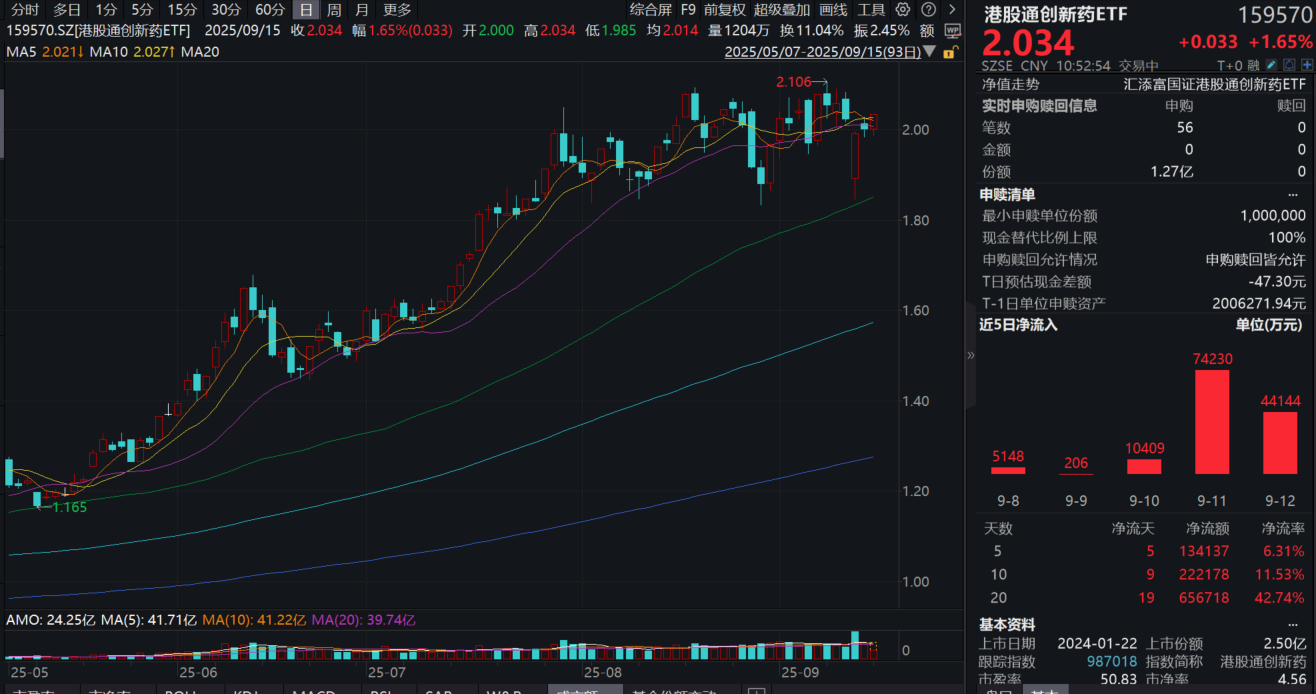Click the help question-mark icon
Screen dimensions: 1316x694
[x=929, y=10]
